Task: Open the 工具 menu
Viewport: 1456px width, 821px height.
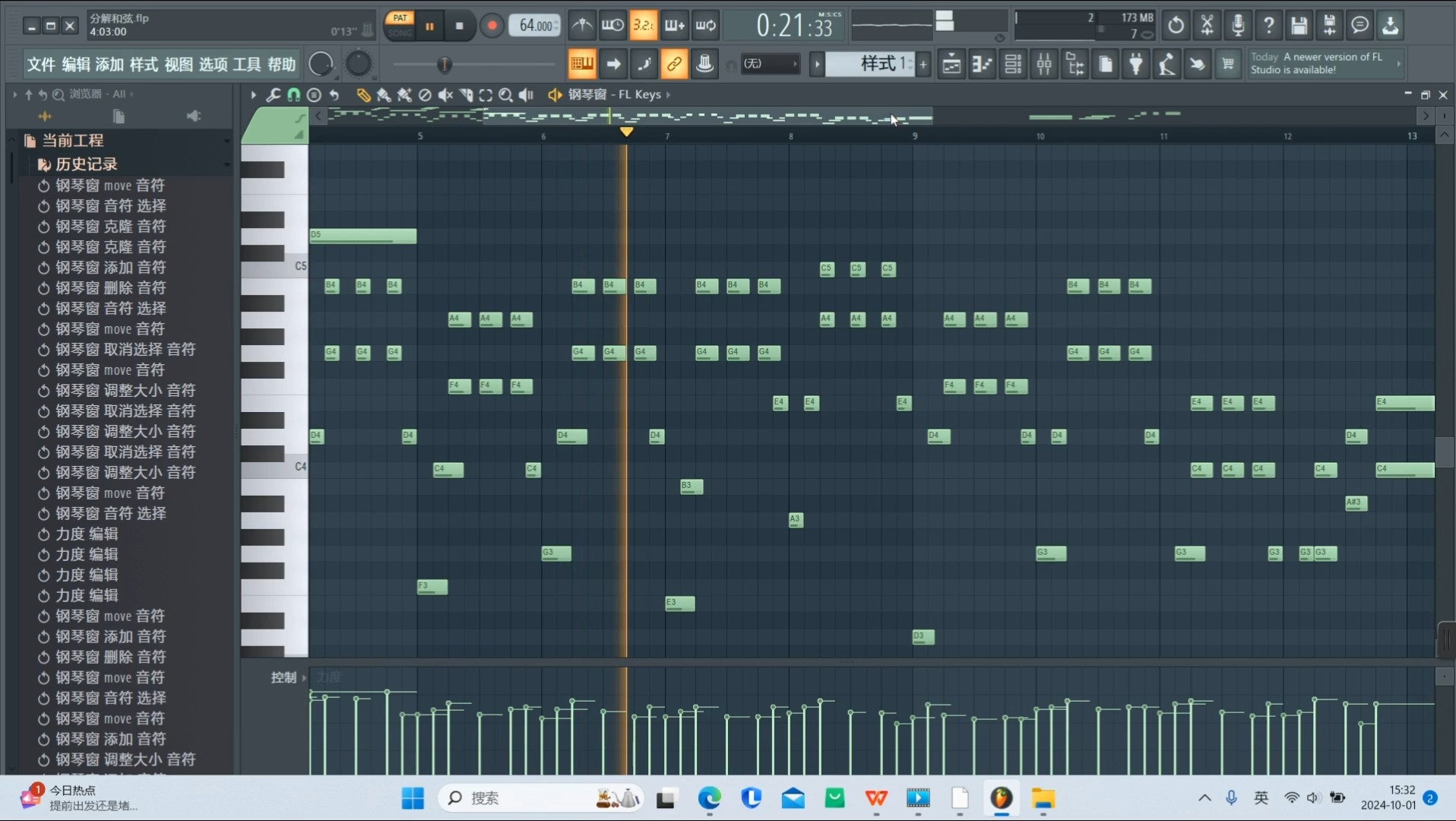Action: coord(246,64)
